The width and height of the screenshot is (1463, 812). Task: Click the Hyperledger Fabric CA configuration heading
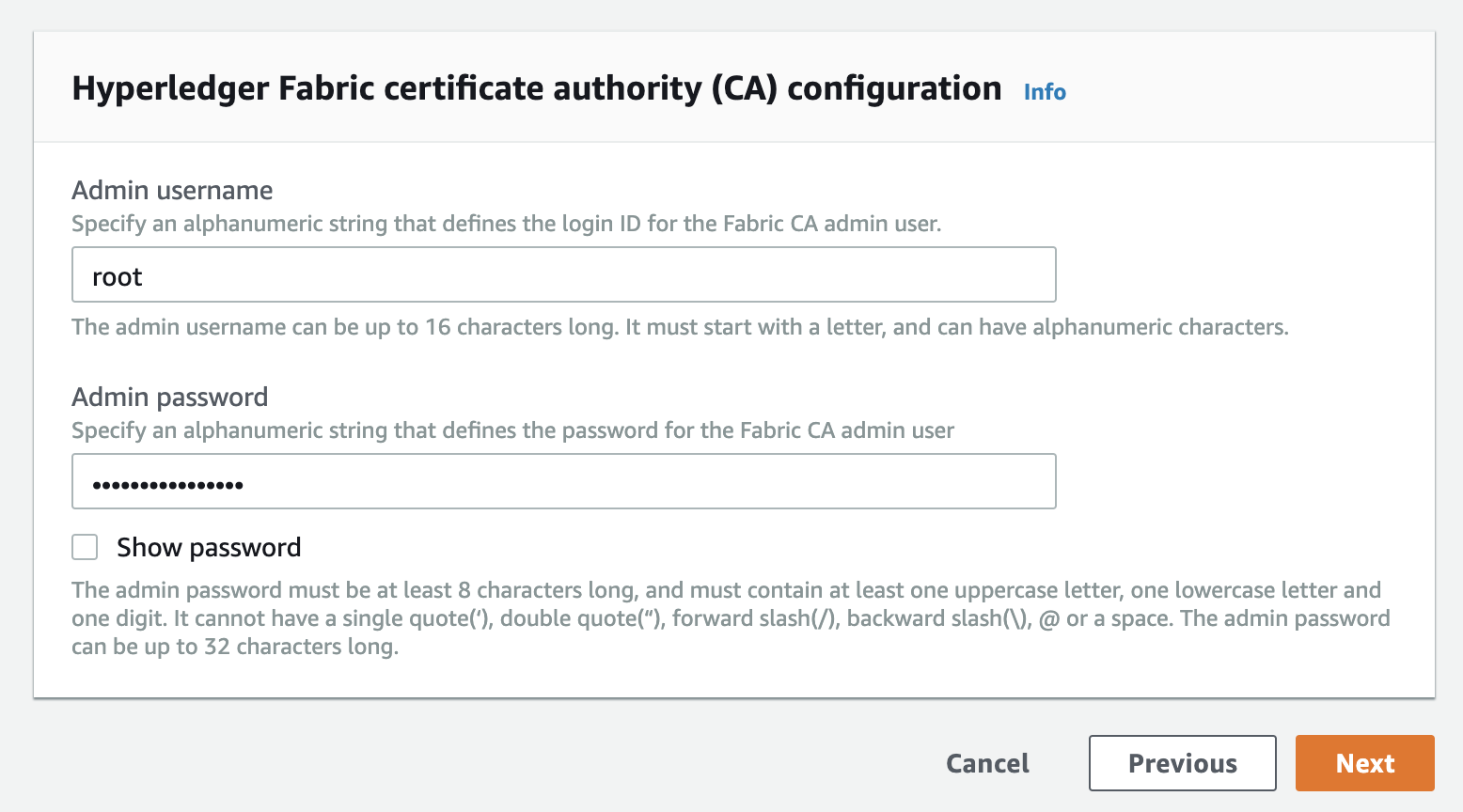(x=537, y=88)
